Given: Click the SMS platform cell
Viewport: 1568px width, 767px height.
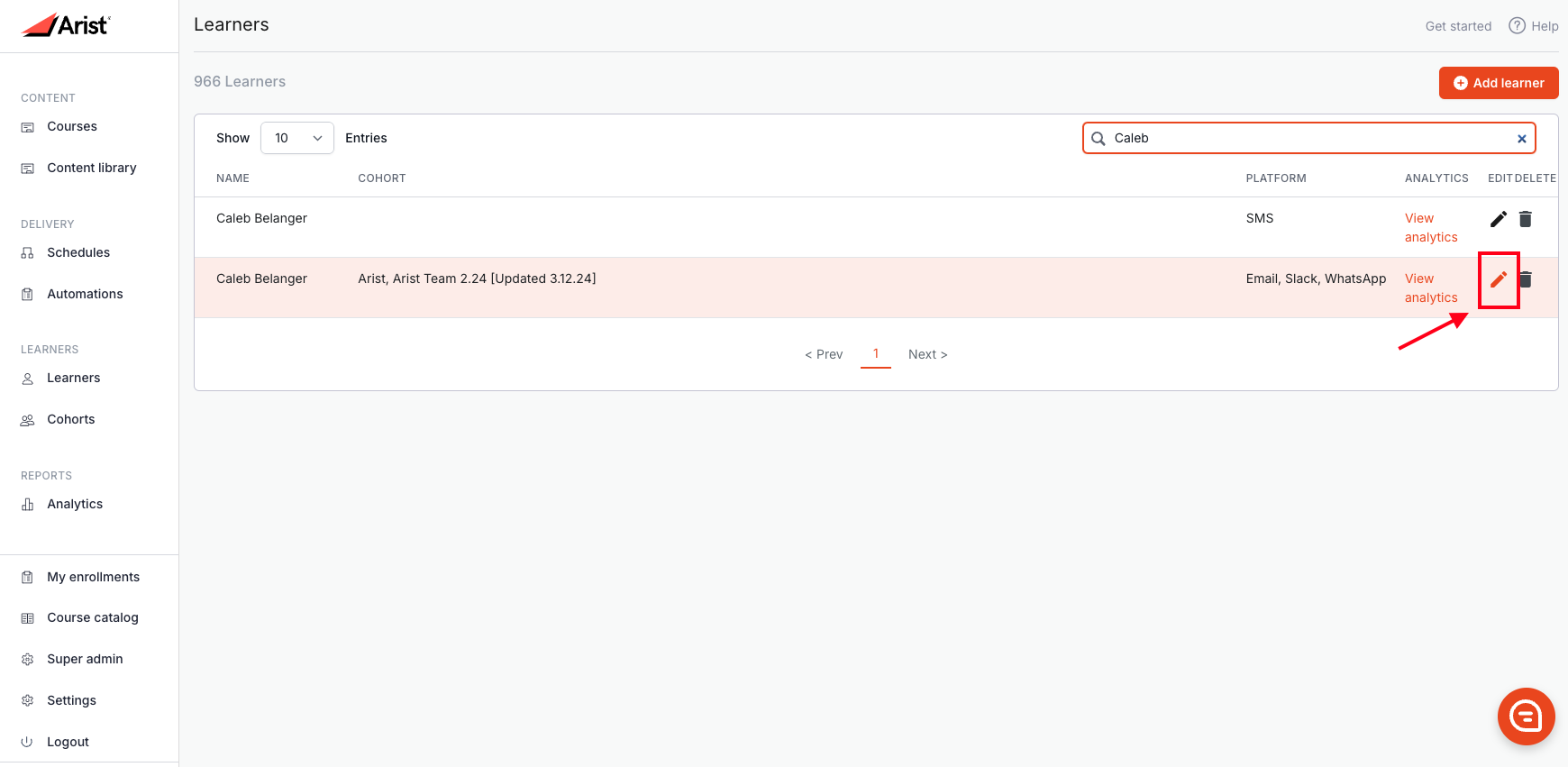Looking at the screenshot, I should [x=1260, y=218].
